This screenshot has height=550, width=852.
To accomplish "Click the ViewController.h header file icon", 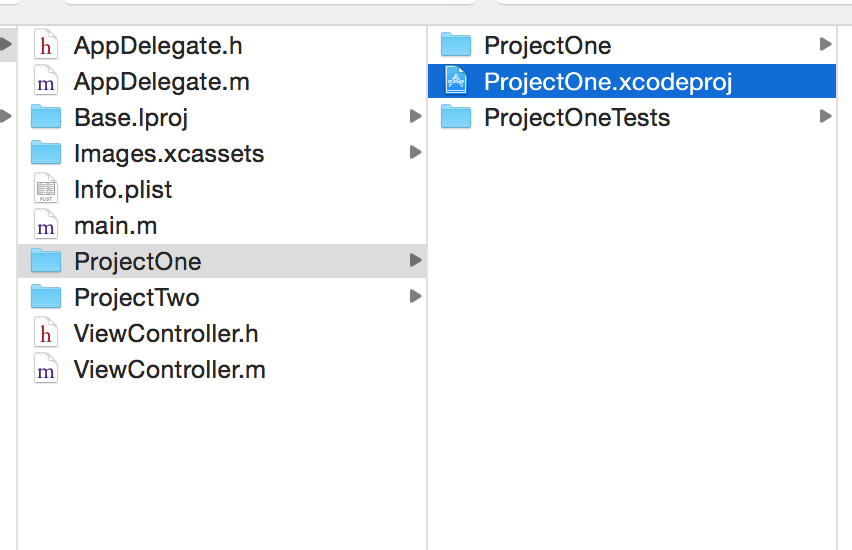I will [x=46, y=334].
